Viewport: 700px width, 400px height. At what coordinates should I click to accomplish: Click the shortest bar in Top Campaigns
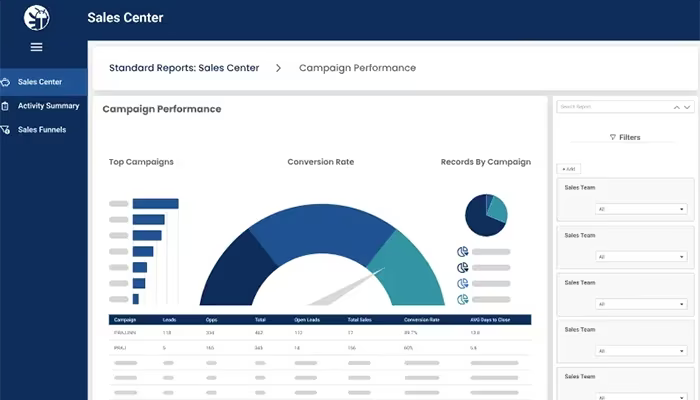point(136,299)
